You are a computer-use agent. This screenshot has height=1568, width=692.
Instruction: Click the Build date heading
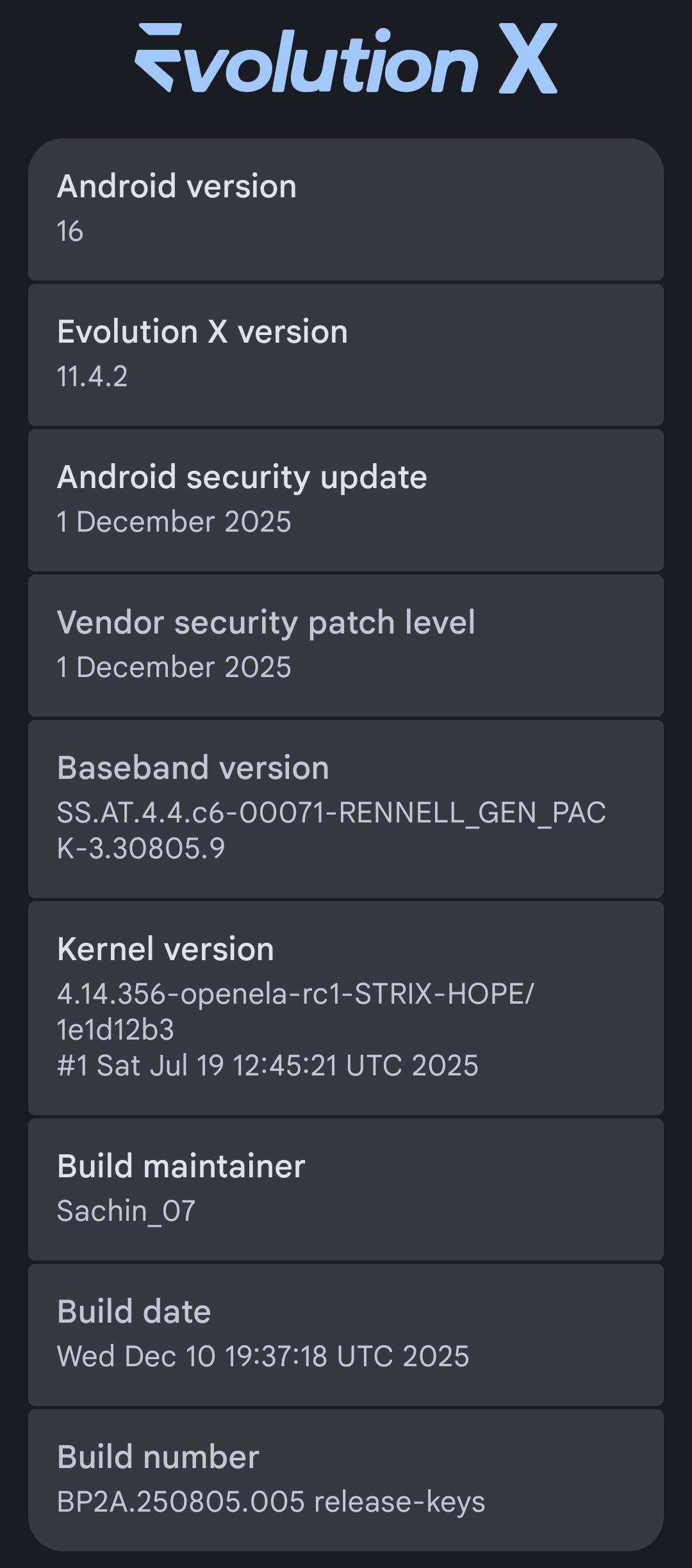pos(134,1312)
